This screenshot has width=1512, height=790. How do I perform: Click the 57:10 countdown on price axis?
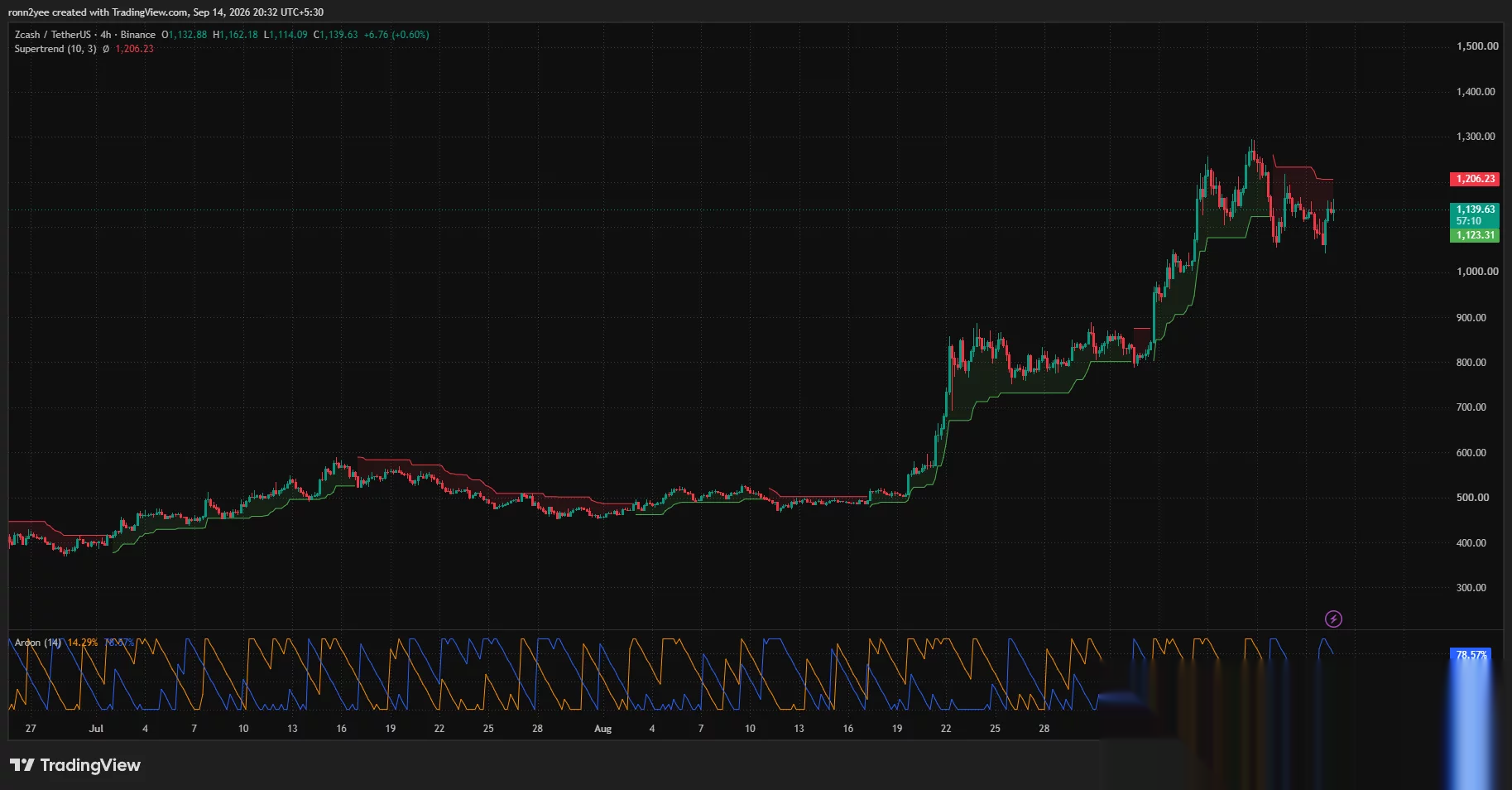(x=1469, y=221)
